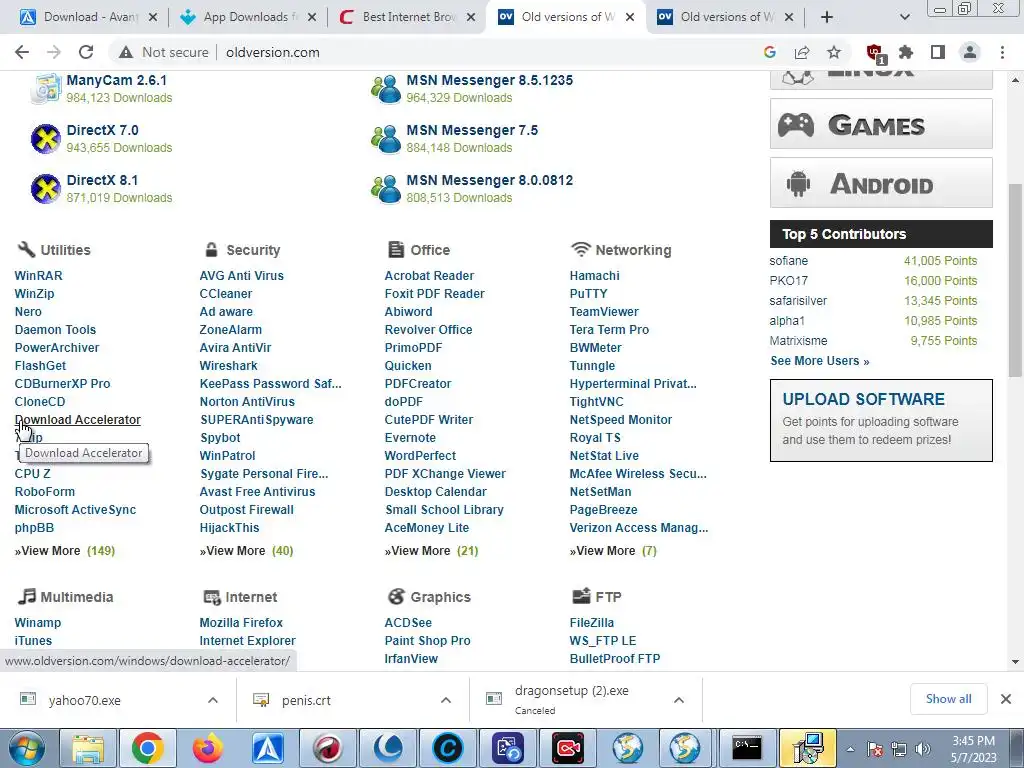
Task: Click the MSN Messenger 7.5 icon
Action: [x=386, y=138]
